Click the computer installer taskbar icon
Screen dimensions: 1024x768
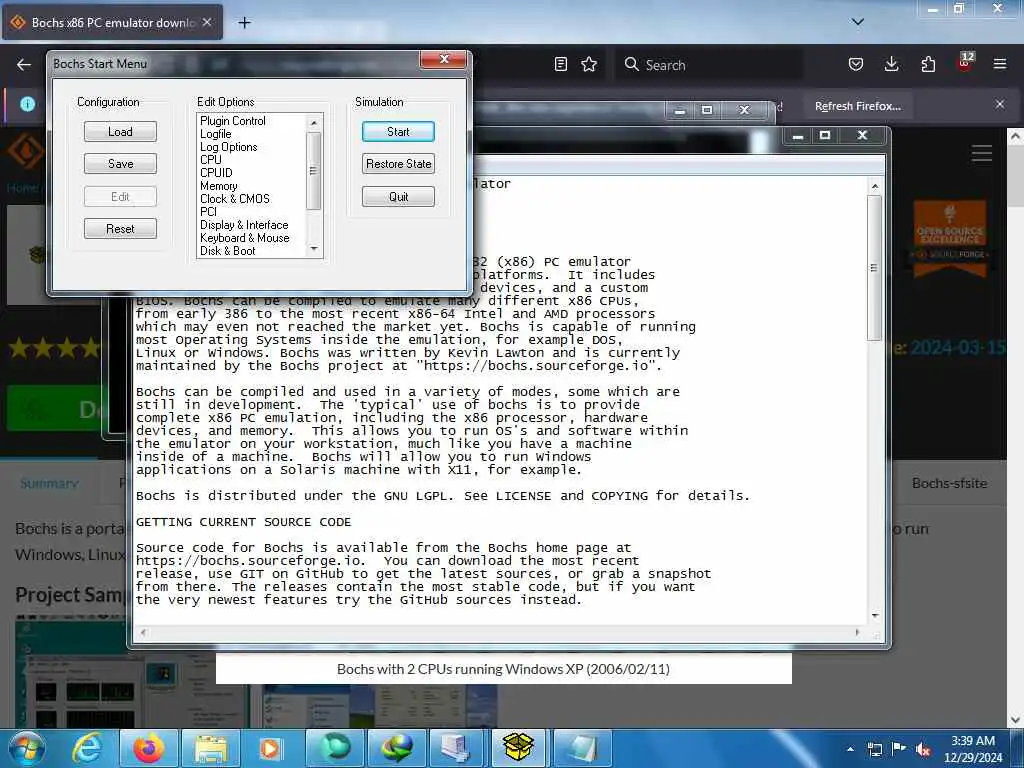(456, 748)
